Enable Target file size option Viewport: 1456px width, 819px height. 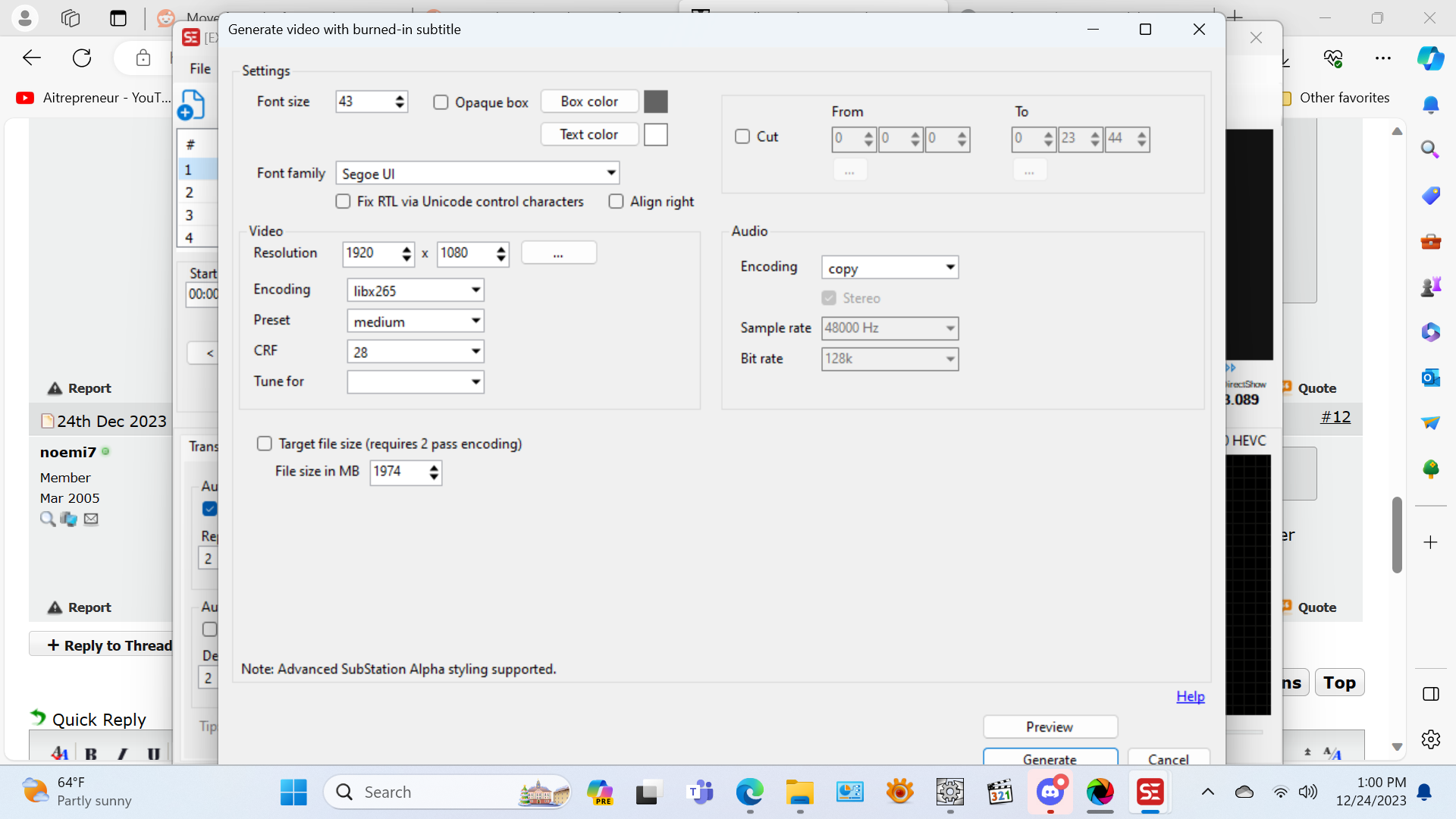[264, 444]
